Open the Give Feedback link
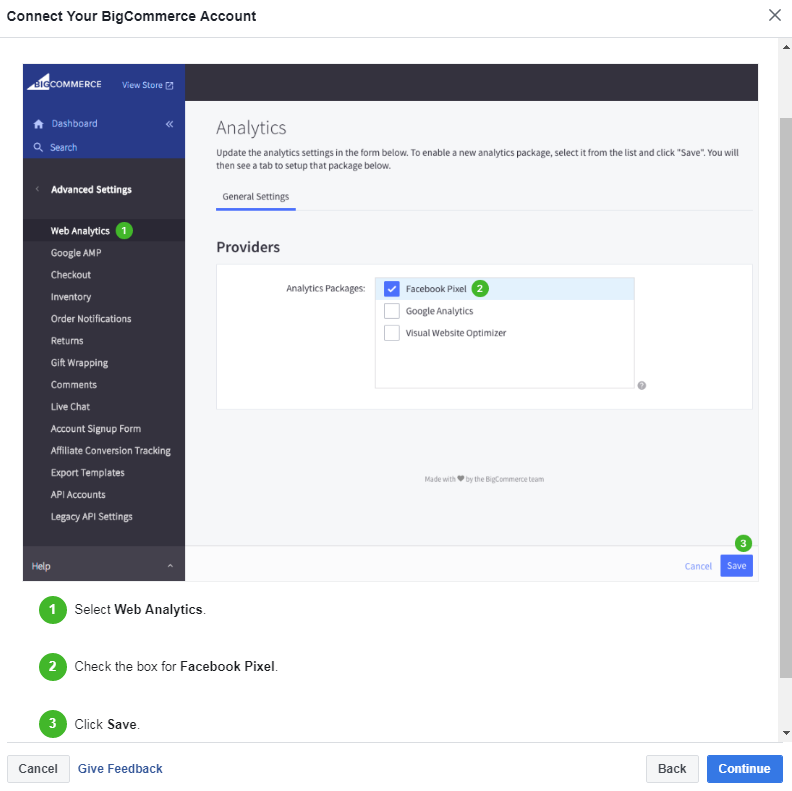The width and height of the screenshot is (792, 791). tap(120, 768)
